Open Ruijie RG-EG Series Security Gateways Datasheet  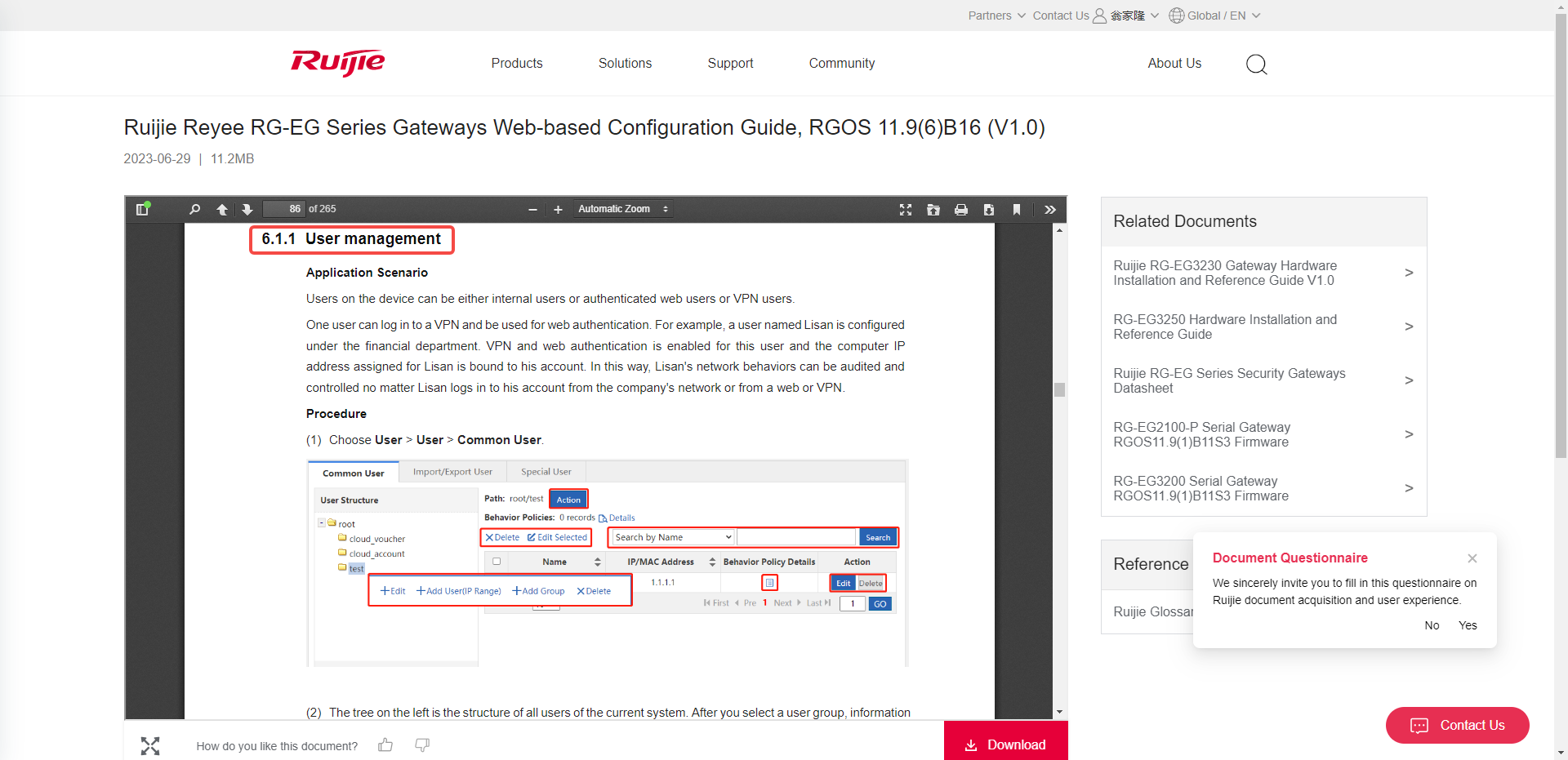pos(1229,380)
